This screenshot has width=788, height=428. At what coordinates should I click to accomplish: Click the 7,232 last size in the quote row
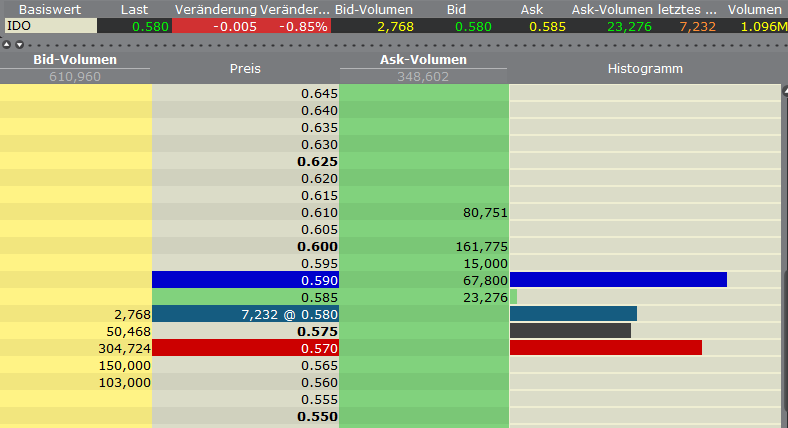(x=697, y=26)
